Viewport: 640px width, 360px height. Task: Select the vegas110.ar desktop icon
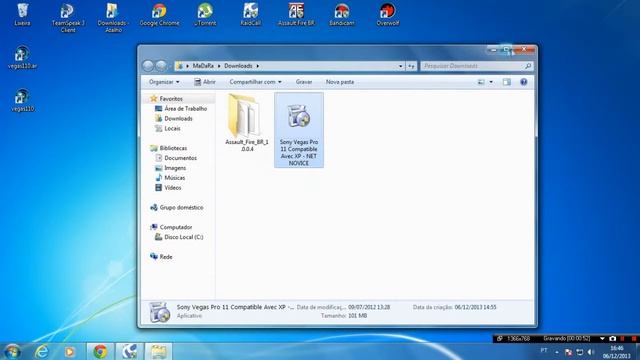pos(22,58)
